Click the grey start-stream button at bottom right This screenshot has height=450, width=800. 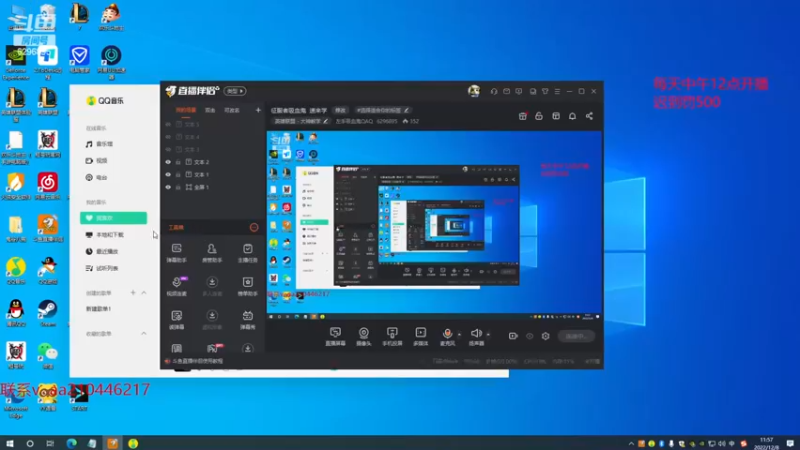coord(576,336)
